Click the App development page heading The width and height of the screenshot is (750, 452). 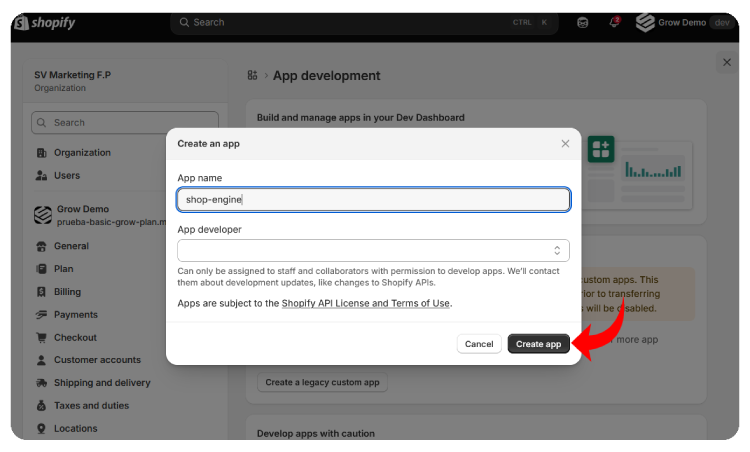pos(326,76)
